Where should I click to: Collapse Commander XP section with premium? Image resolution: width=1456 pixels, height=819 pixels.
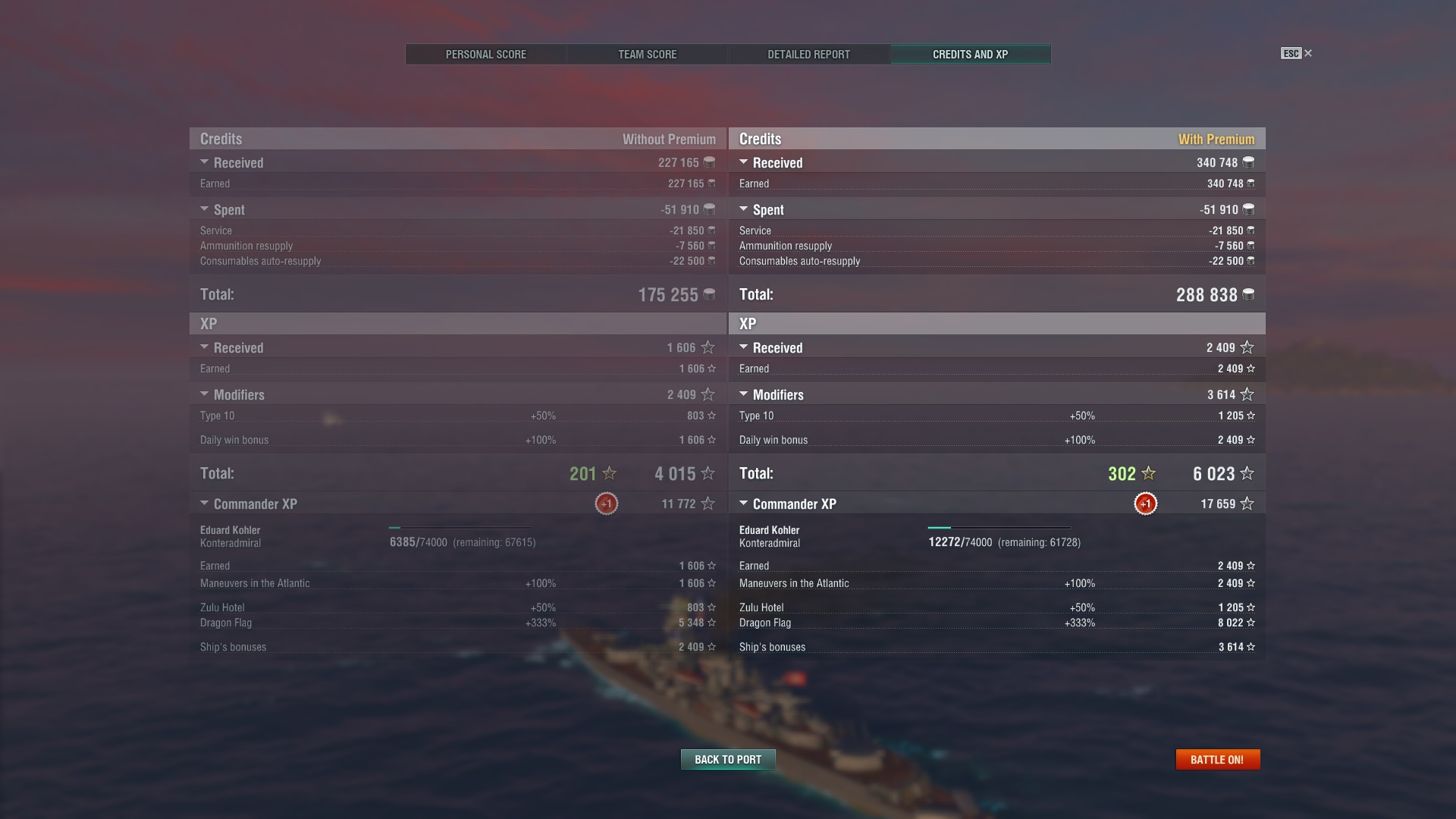743,504
